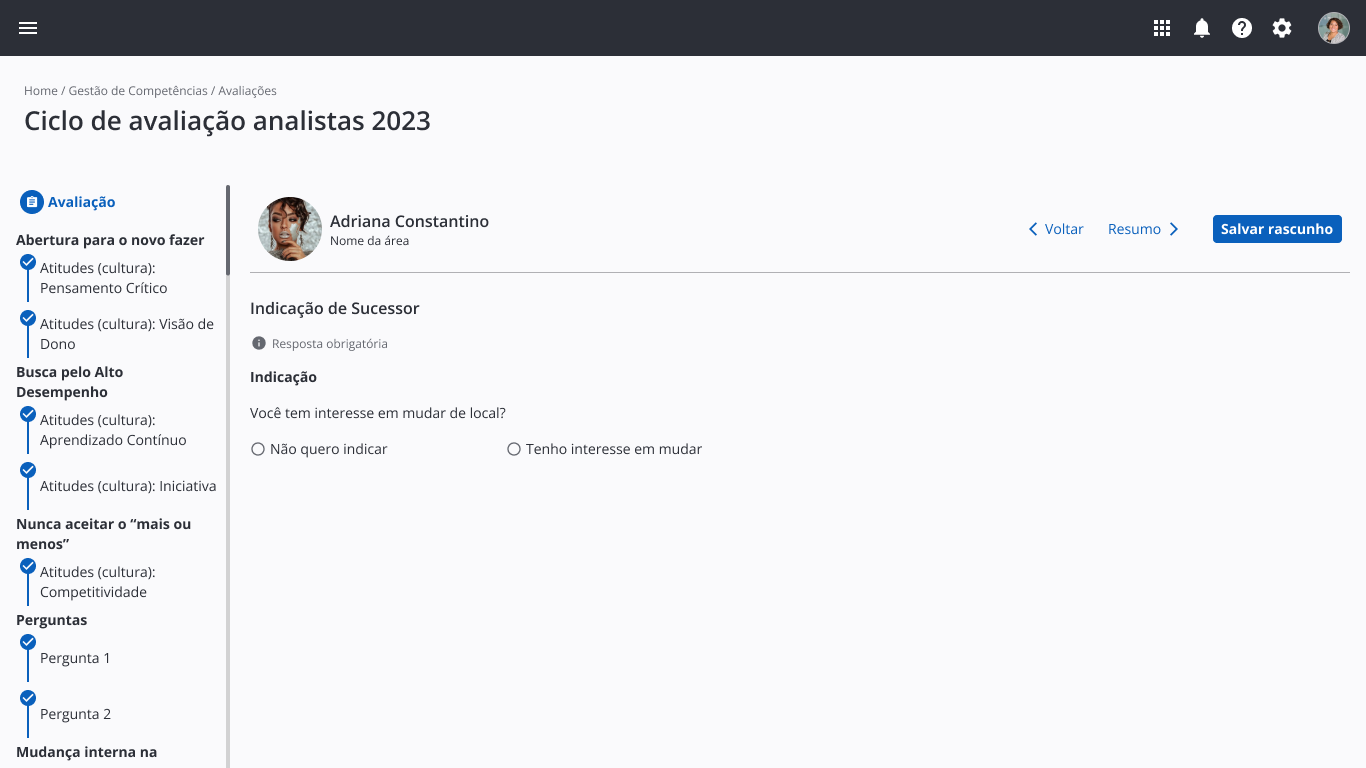Navigate to Gestão de Competências breadcrumb
This screenshot has width=1366, height=768.
(138, 91)
